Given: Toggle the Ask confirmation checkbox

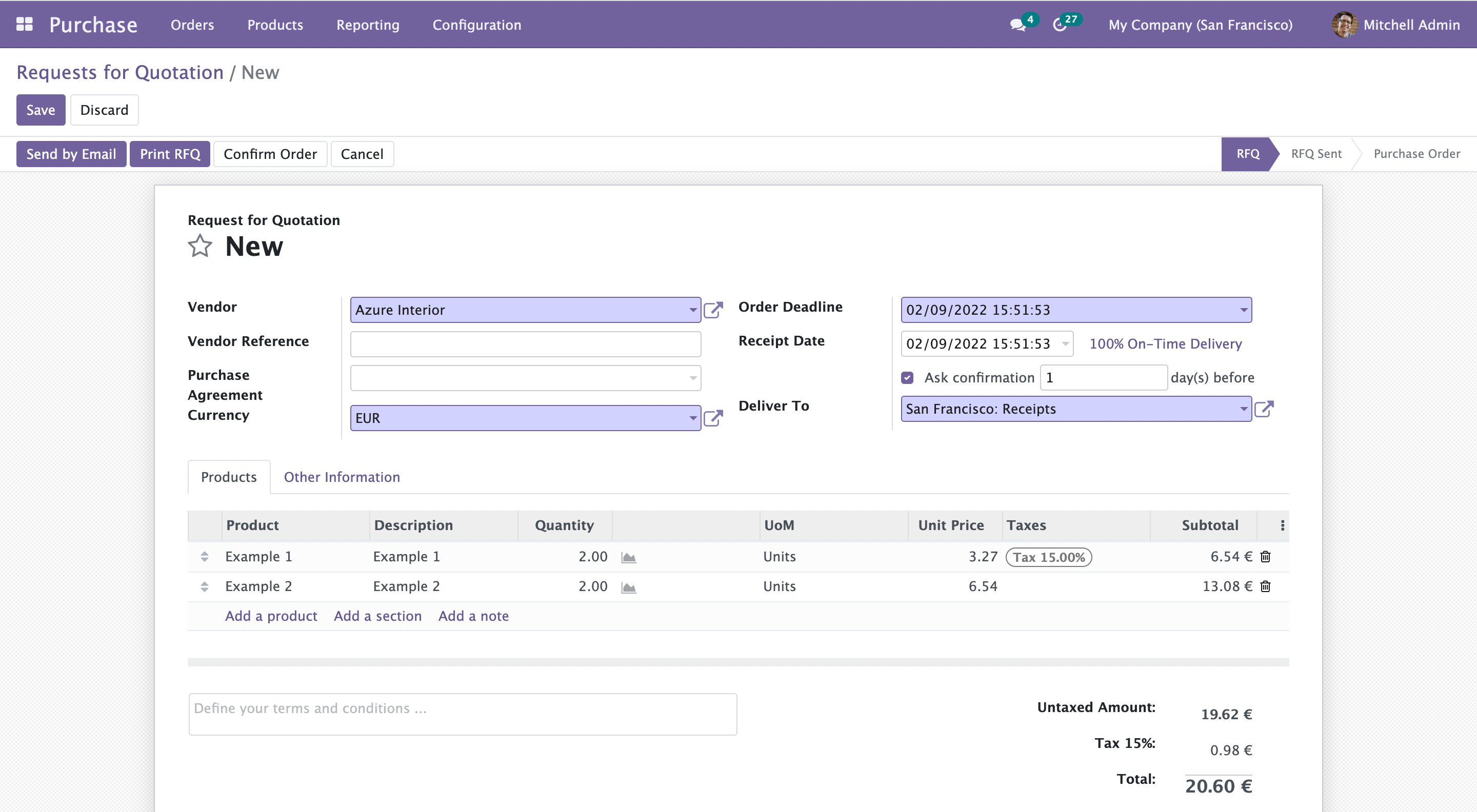Looking at the screenshot, I should 907,378.
